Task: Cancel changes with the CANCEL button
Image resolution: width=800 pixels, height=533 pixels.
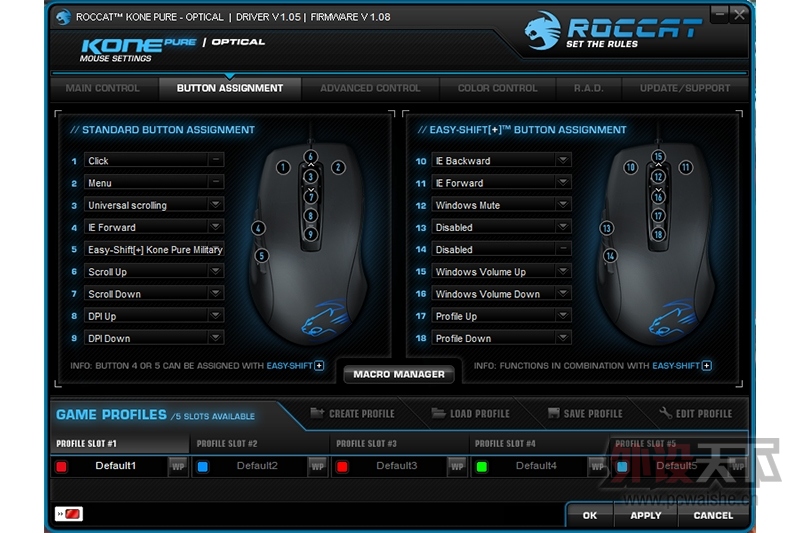Action: [x=713, y=515]
